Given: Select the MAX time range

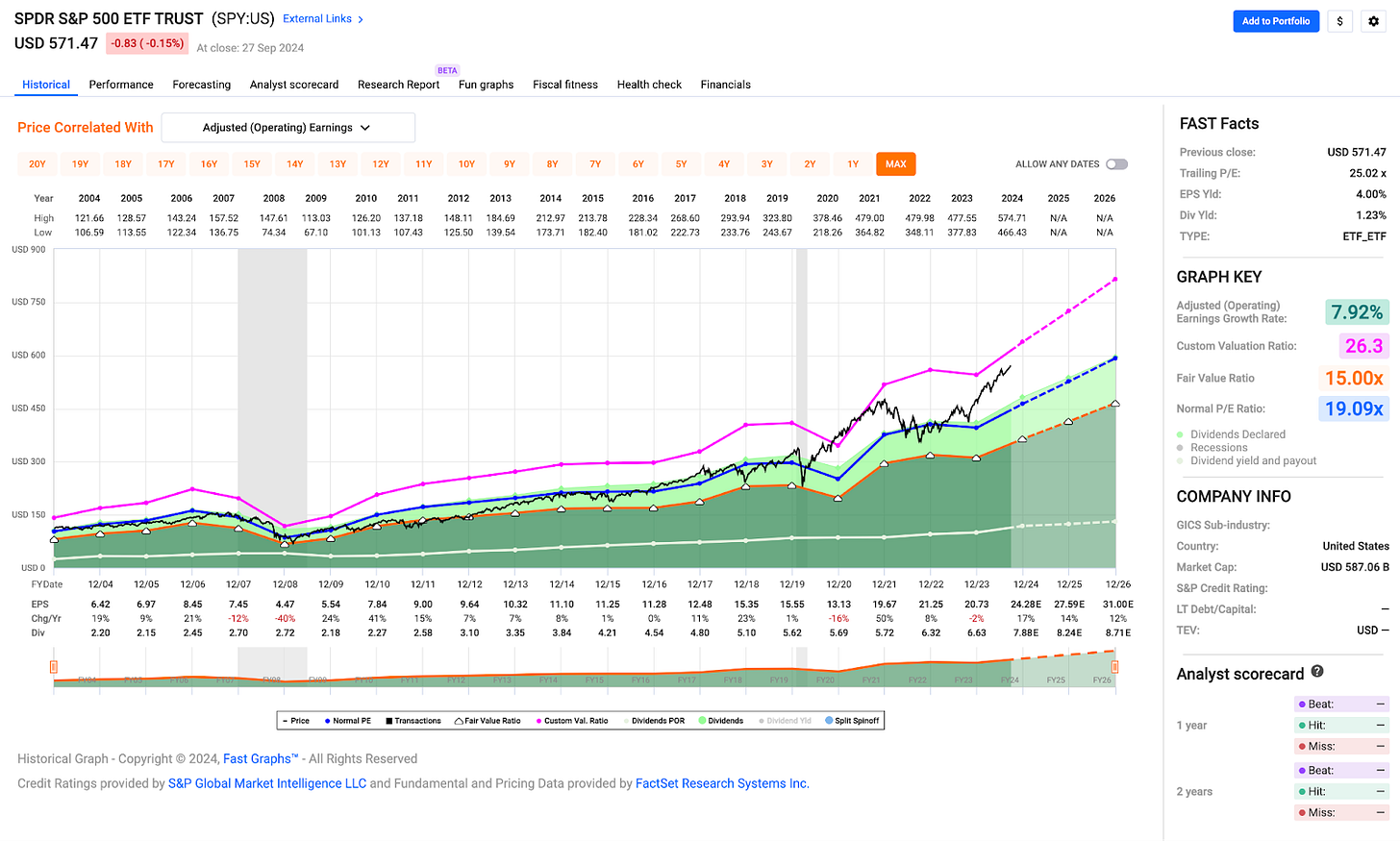Looking at the screenshot, I should pos(896,164).
